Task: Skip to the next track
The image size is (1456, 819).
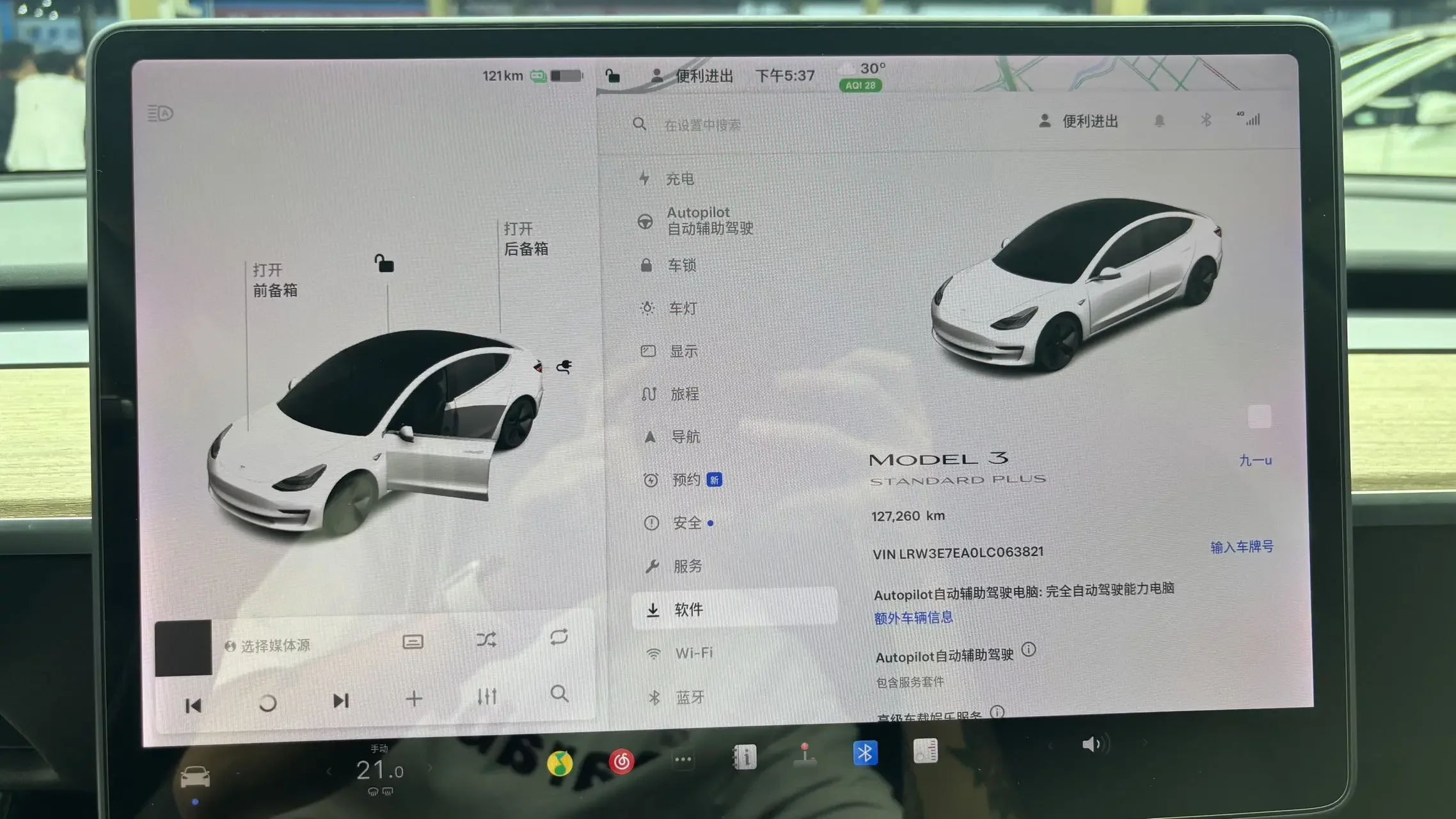Action: click(341, 701)
